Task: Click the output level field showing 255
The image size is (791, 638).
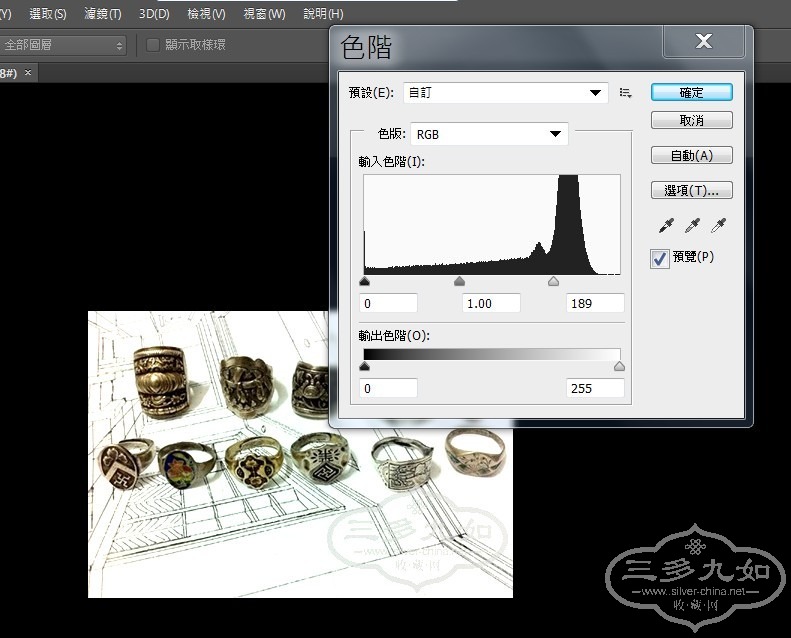Action: pos(595,388)
